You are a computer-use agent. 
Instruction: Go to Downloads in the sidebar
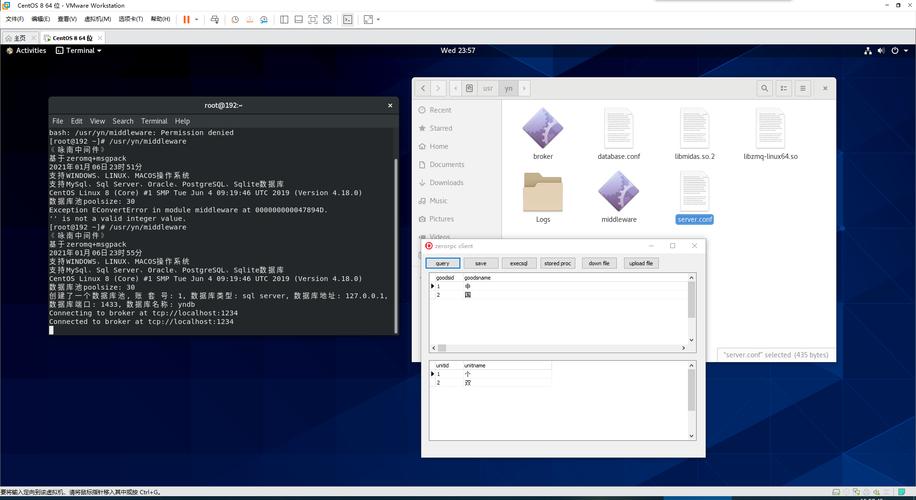446,182
